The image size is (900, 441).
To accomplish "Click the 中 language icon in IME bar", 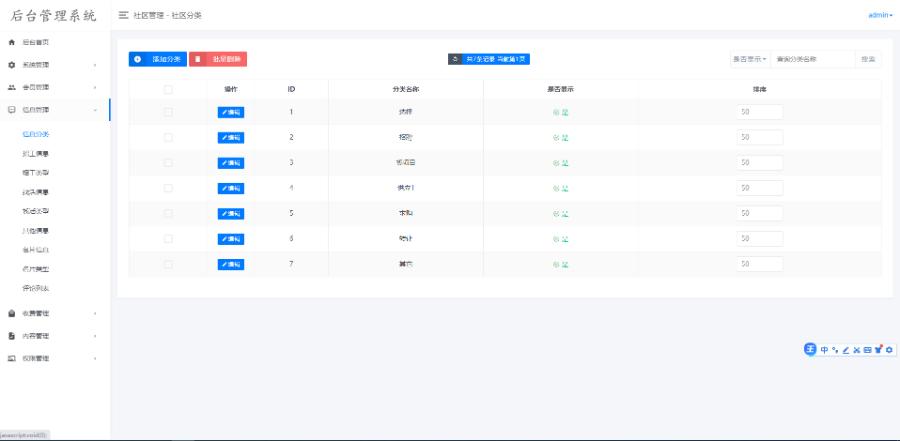I will point(824,349).
